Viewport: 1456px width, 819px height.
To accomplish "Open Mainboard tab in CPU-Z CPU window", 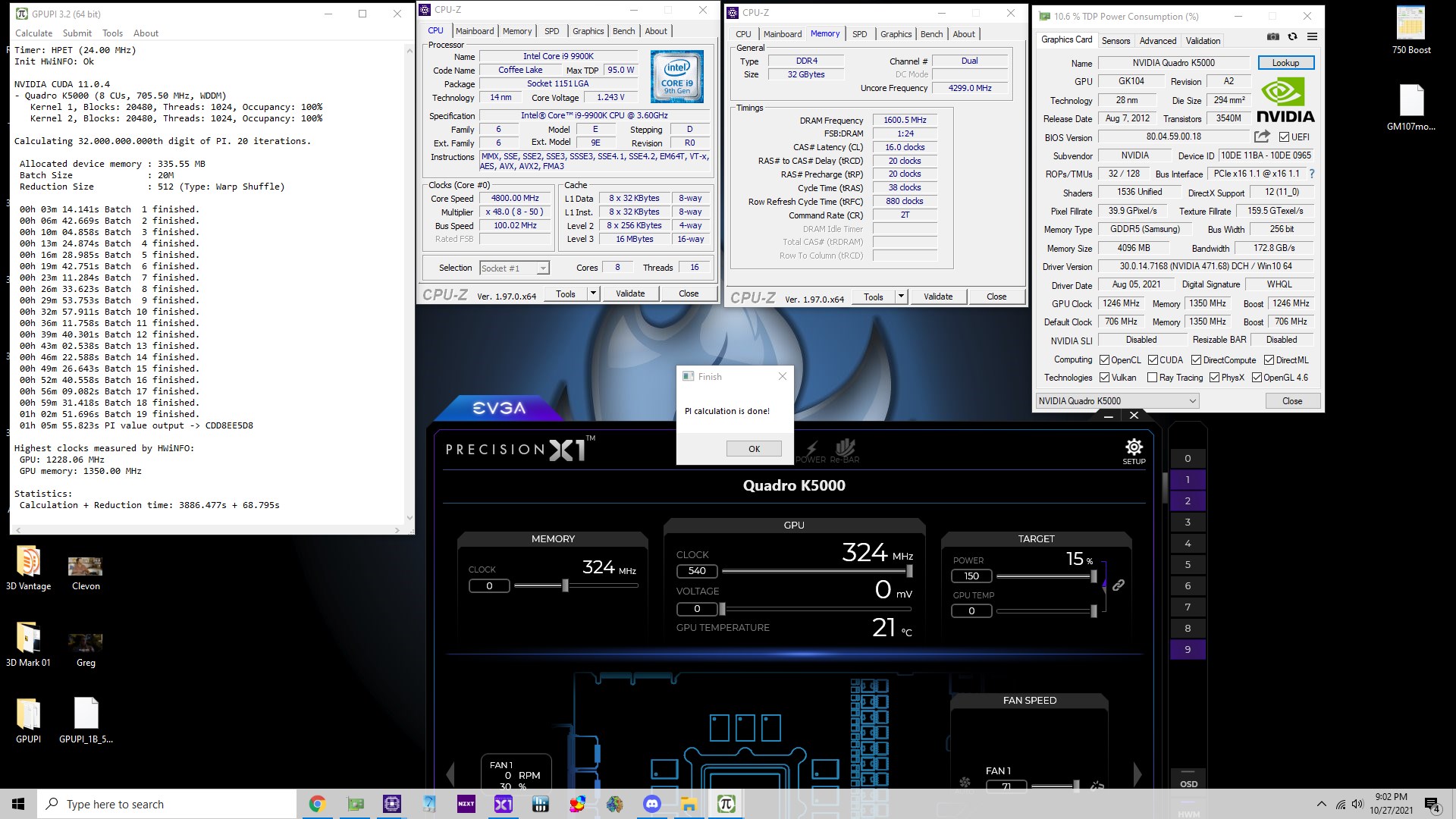I will 475,31.
